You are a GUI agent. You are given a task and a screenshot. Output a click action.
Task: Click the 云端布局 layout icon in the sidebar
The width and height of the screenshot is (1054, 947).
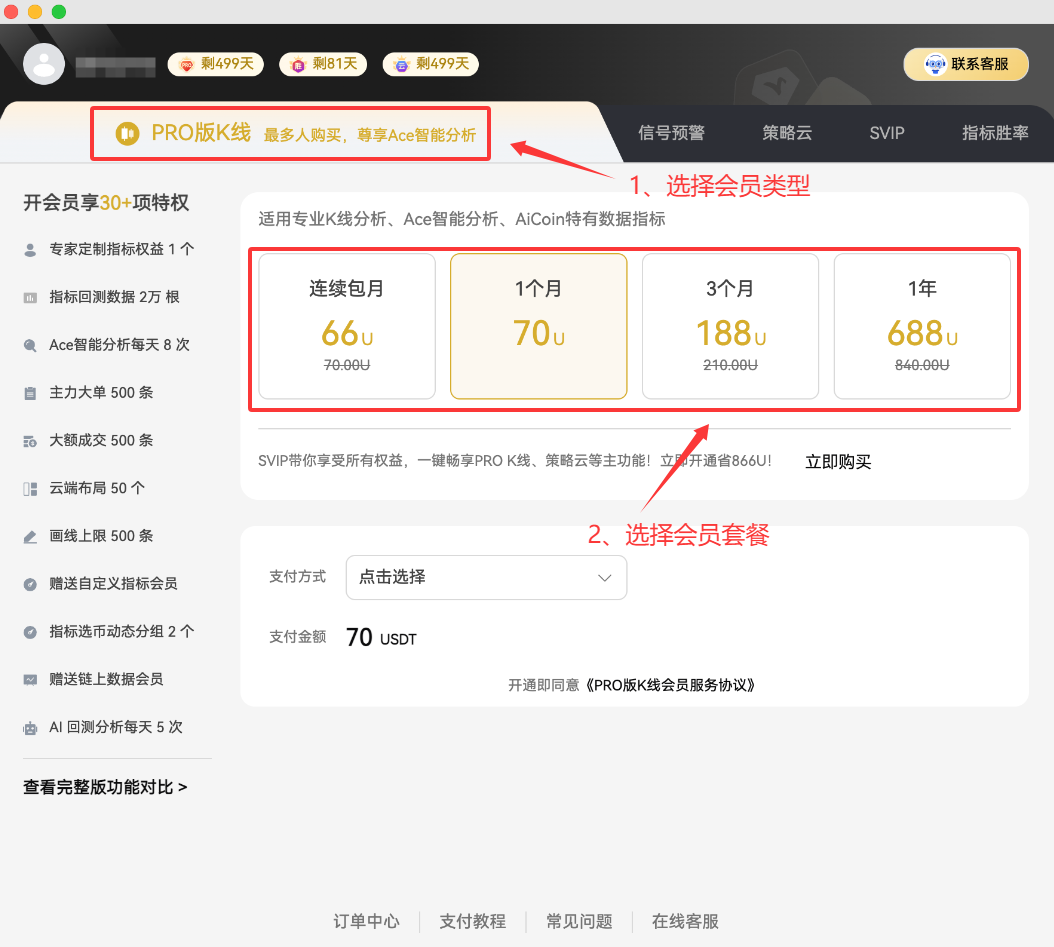pyautogui.click(x=31, y=488)
